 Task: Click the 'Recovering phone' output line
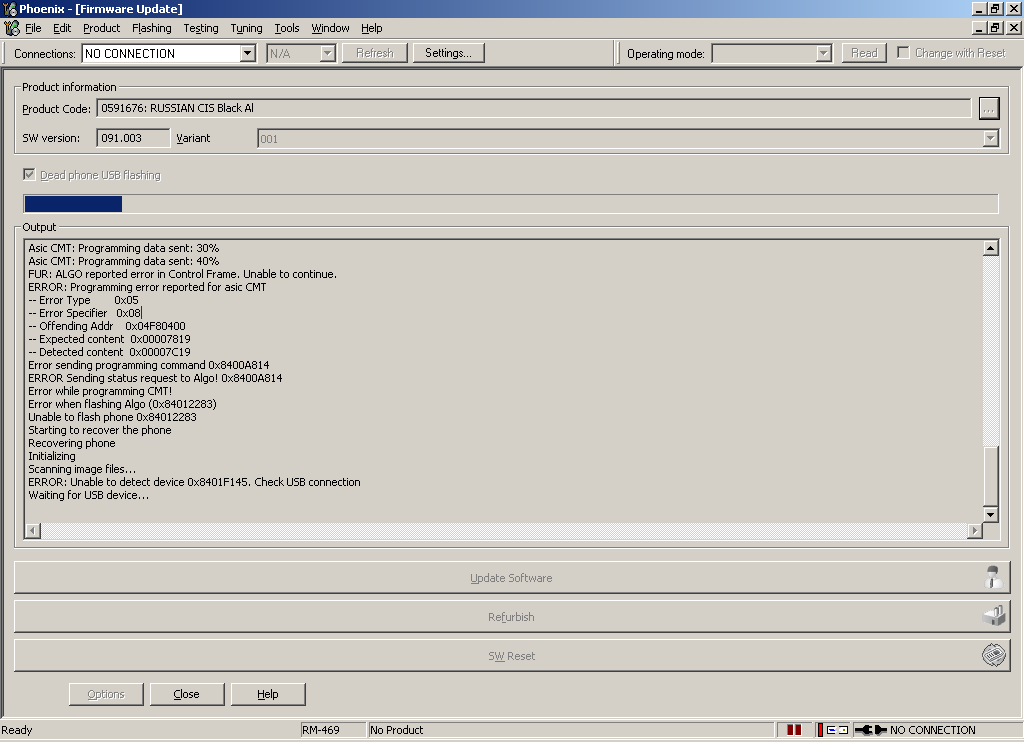[x=72, y=443]
